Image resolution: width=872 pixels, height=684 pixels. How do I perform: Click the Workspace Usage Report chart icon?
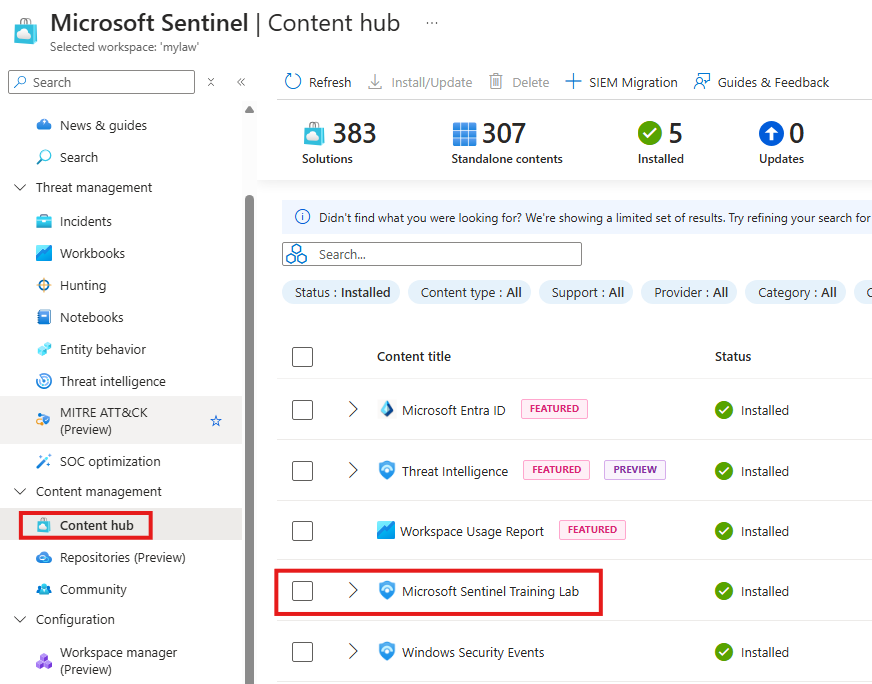[386, 531]
